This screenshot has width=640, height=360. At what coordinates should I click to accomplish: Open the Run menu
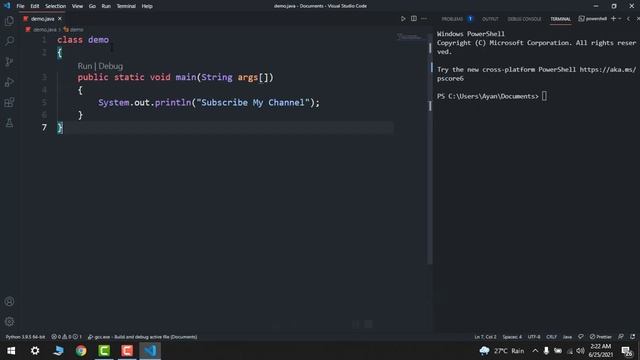tap(106, 6)
